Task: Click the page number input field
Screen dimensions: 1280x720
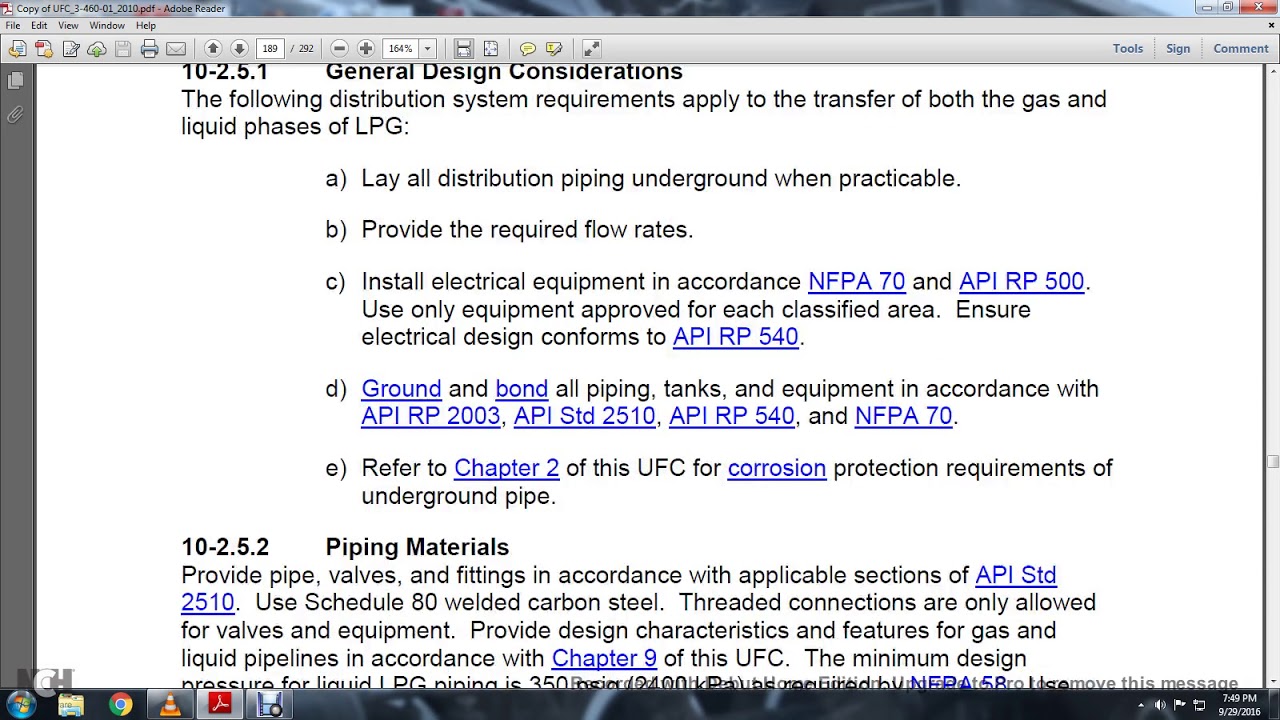Action: pos(270,48)
